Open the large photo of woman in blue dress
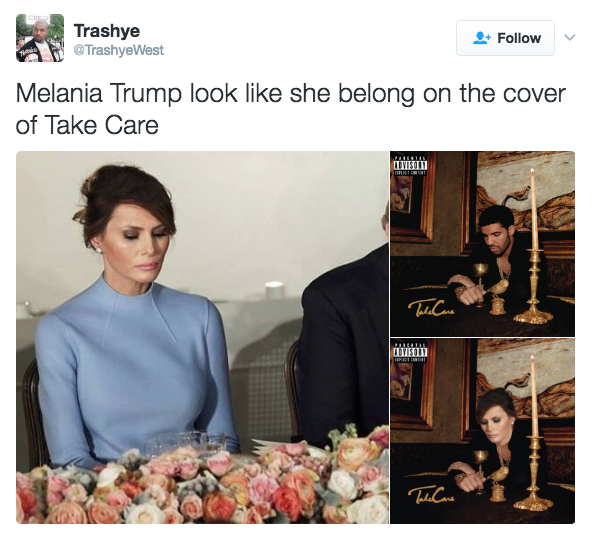 coord(202,337)
